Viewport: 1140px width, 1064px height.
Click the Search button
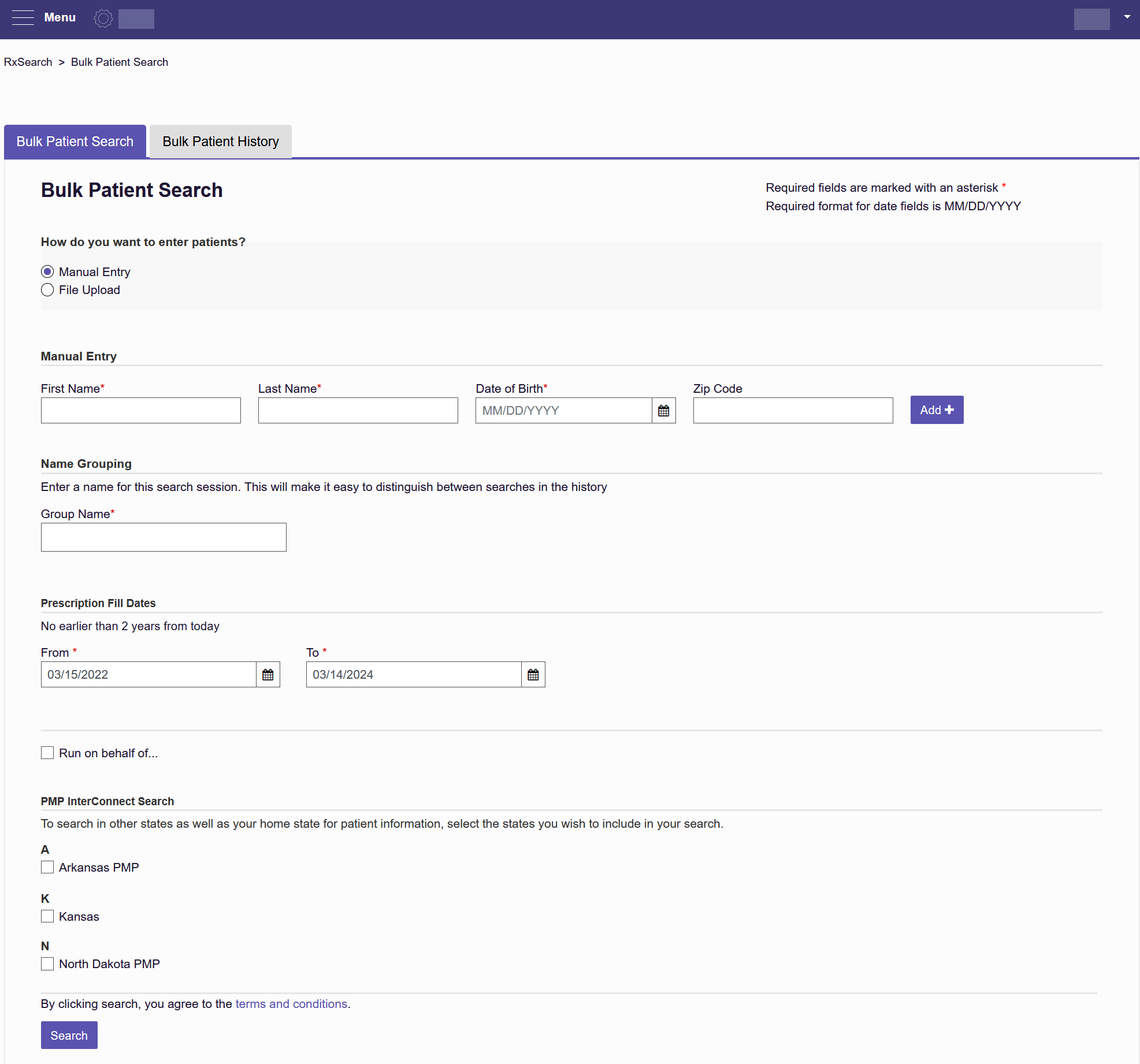coord(69,1035)
